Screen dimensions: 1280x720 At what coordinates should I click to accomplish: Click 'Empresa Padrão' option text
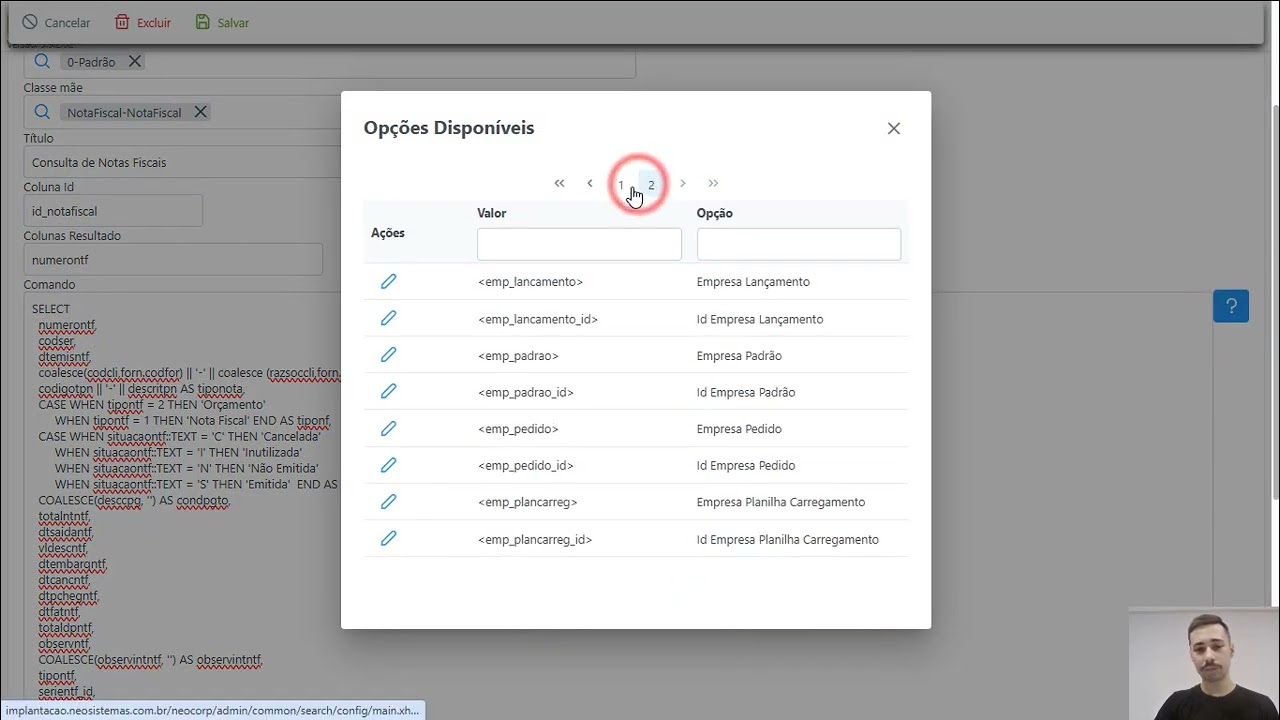point(739,356)
